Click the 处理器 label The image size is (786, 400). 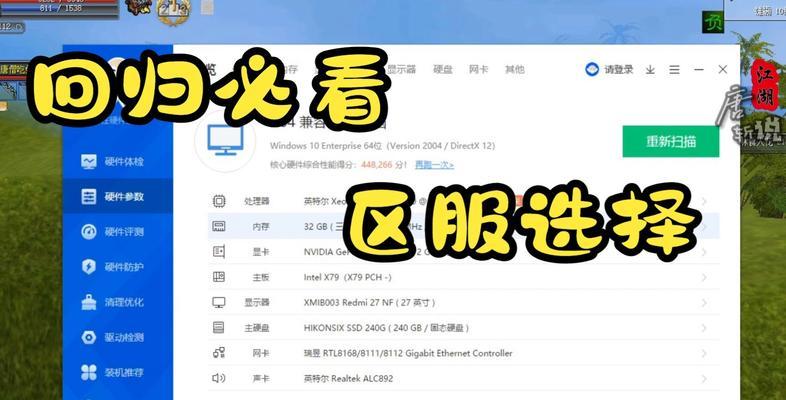point(257,201)
